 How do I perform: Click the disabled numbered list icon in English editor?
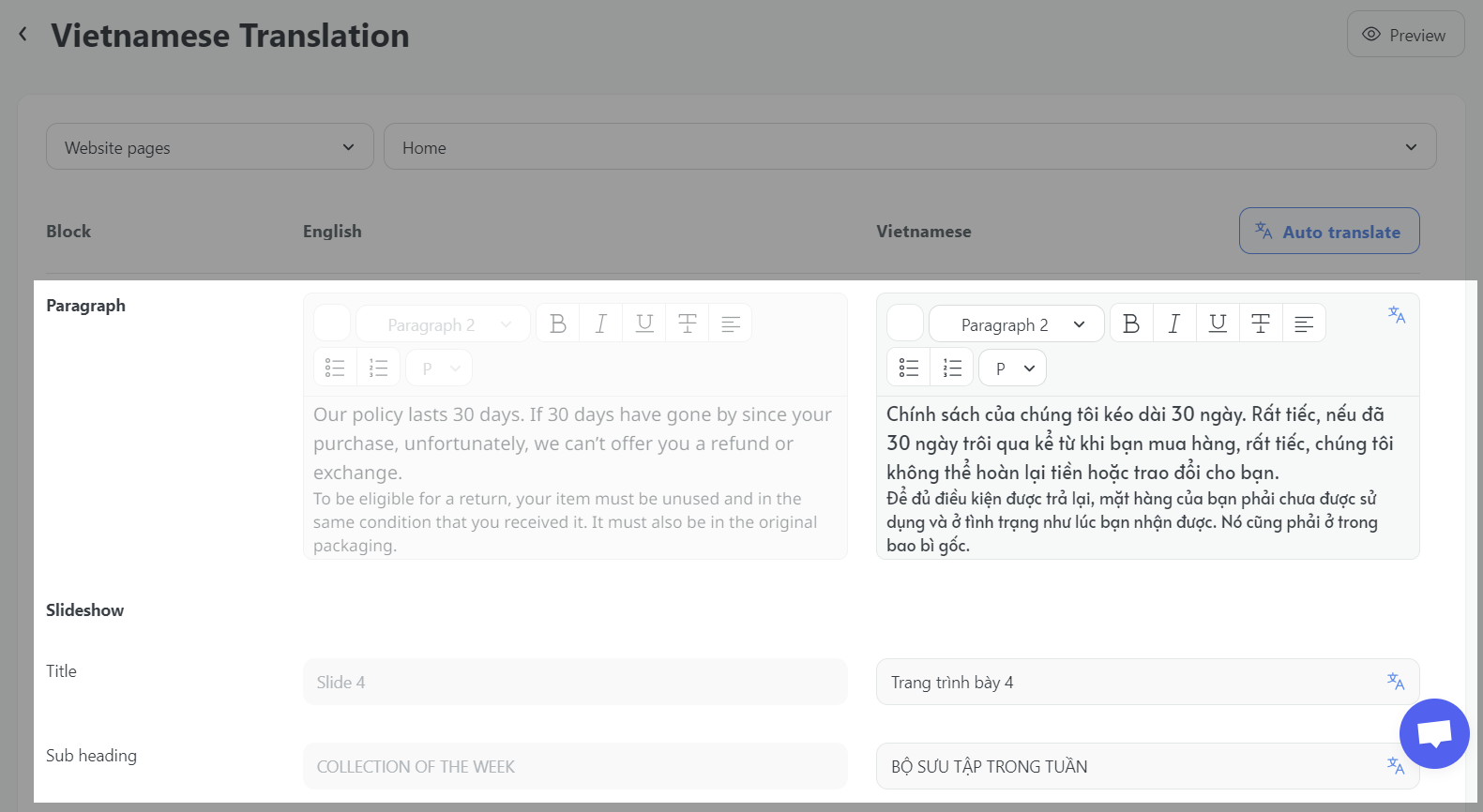point(378,368)
